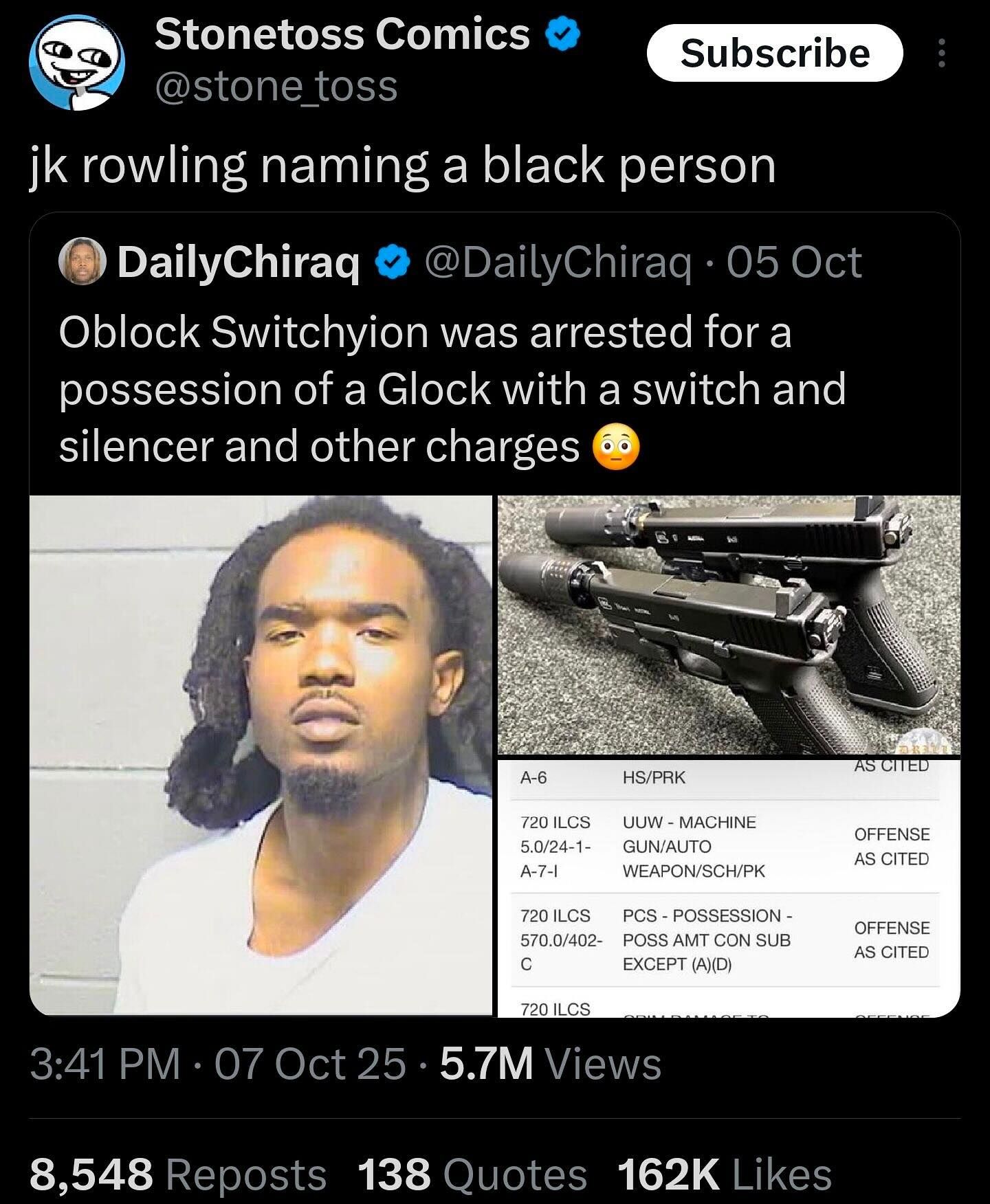Open the three-dot more options menu
The width and height of the screenshot is (990, 1204).
942,54
